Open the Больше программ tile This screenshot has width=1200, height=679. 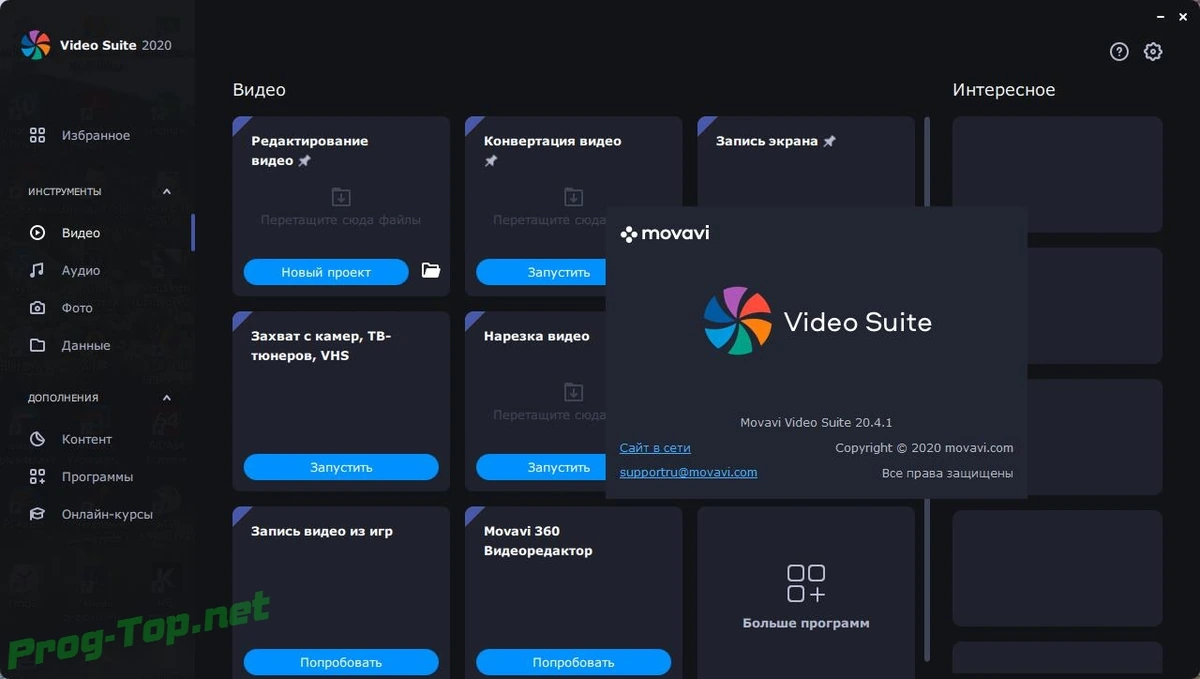[806, 592]
